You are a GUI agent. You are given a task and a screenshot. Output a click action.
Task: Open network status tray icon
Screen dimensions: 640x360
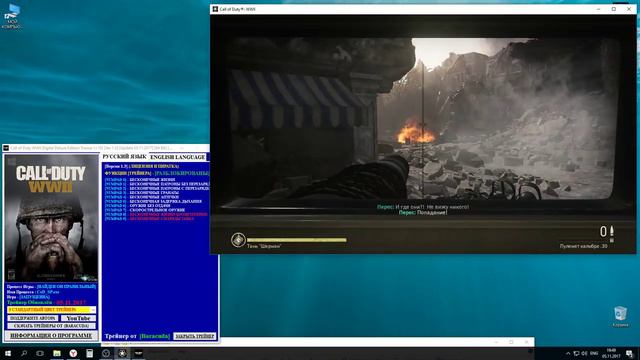(576, 353)
